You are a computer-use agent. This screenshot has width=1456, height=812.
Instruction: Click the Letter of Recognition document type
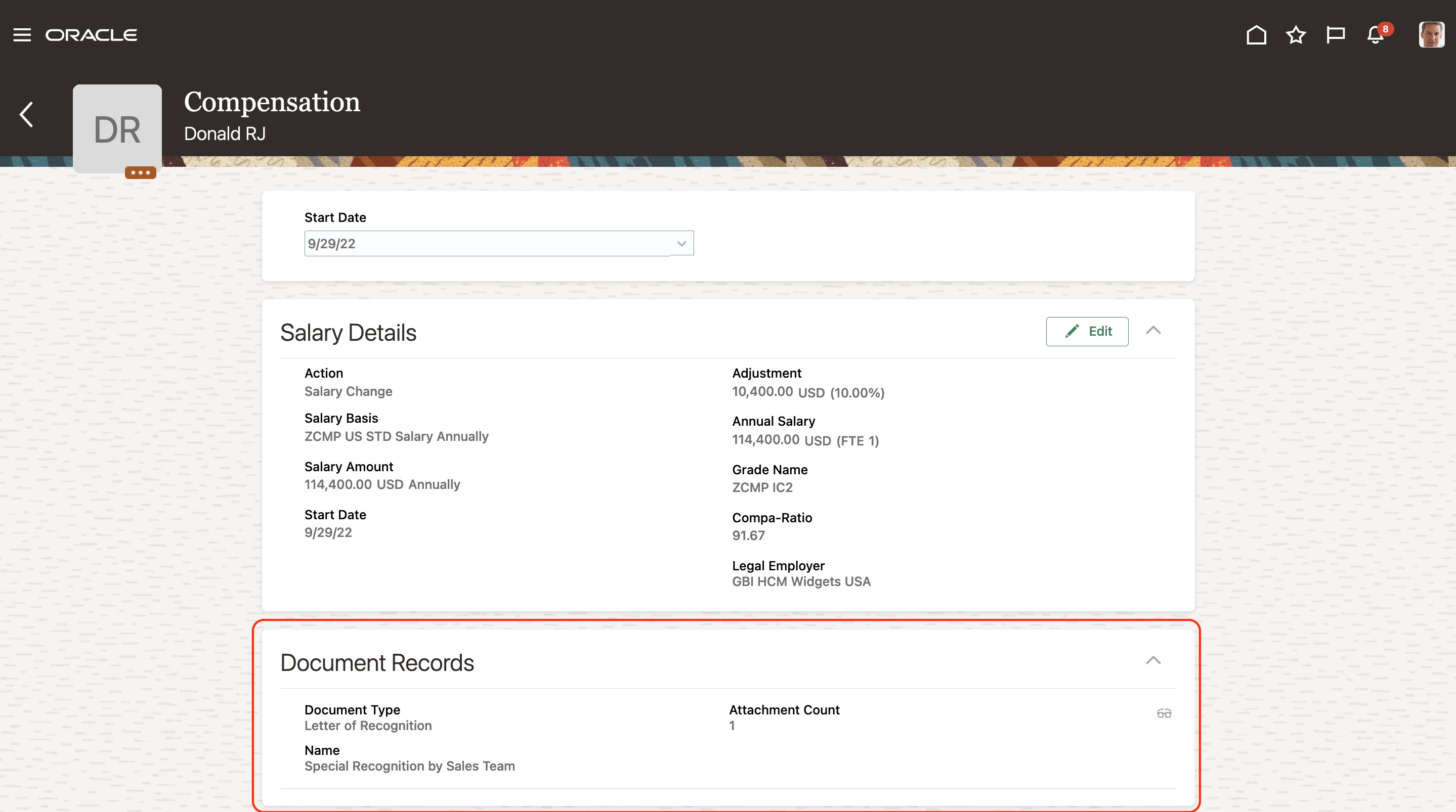pos(368,726)
